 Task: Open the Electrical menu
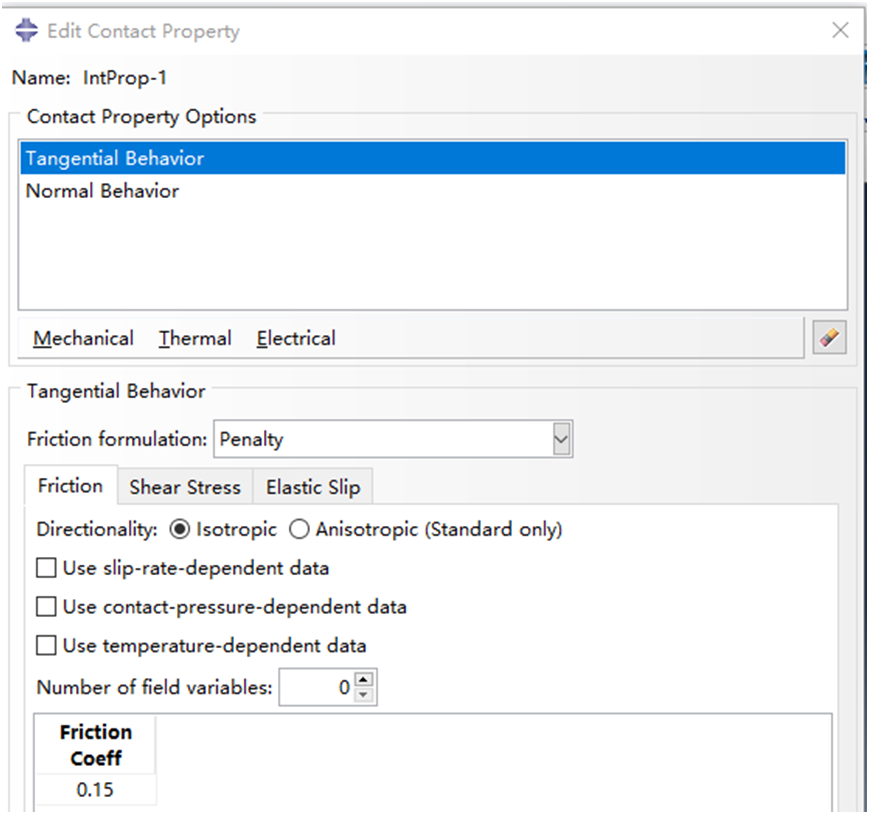pyautogui.click(x=296, y=338)
